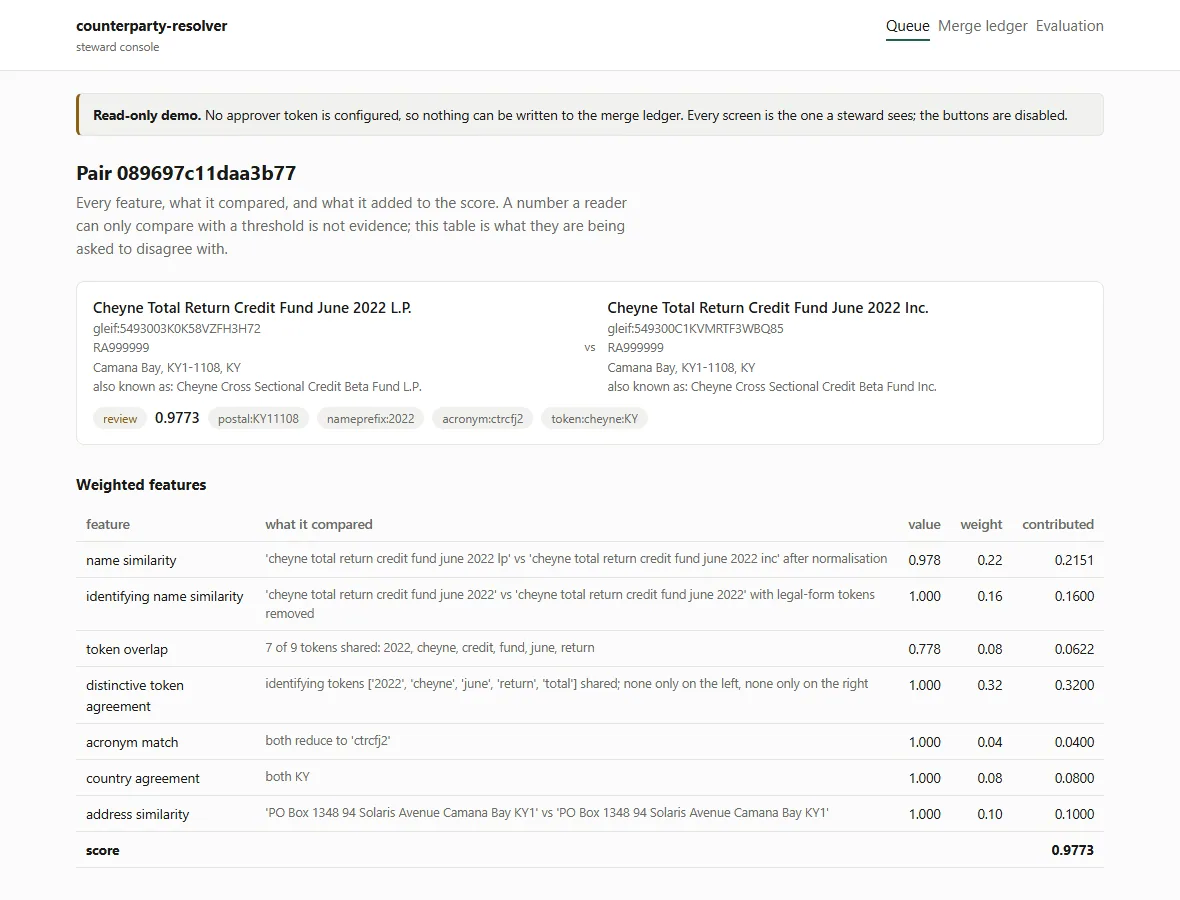Click the nameprefix:2022 tag
The height and width of the screenshot is (900, 1180).
pos(370,418)
